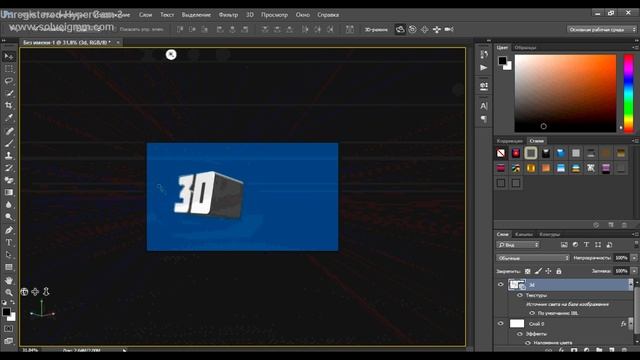Toggle eye next to По умолчанию IBL
Image resolution: width=640 pixels, height=360 pixels.
[x=532, y=313]
